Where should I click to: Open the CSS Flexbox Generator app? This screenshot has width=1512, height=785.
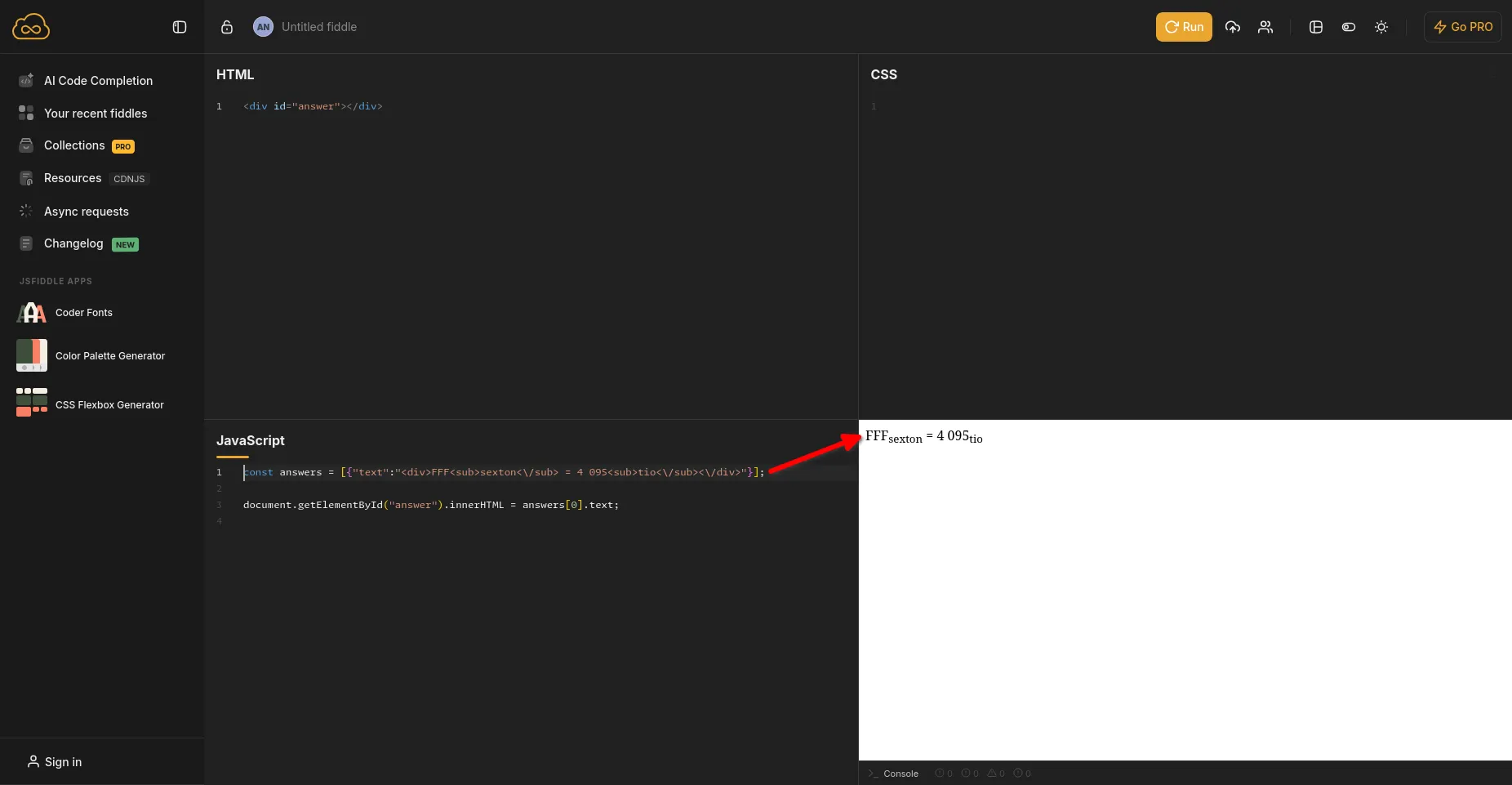click(x=109, y=405)
